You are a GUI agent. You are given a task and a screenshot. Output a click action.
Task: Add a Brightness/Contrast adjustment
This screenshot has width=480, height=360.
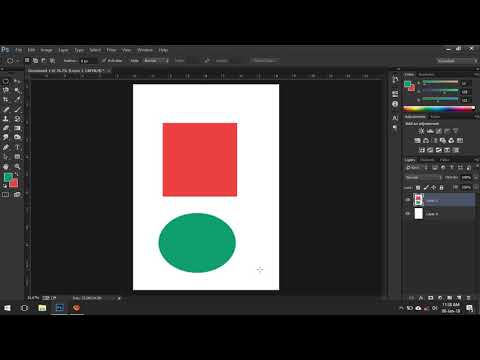click(x=421, y=131)
